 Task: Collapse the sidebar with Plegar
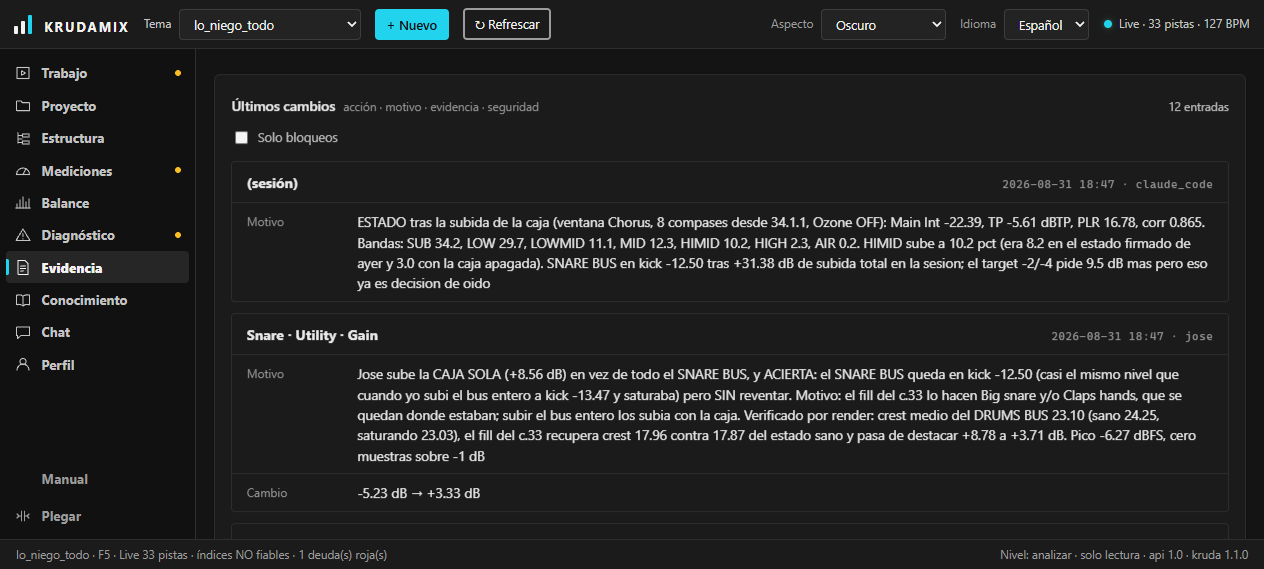98,516
